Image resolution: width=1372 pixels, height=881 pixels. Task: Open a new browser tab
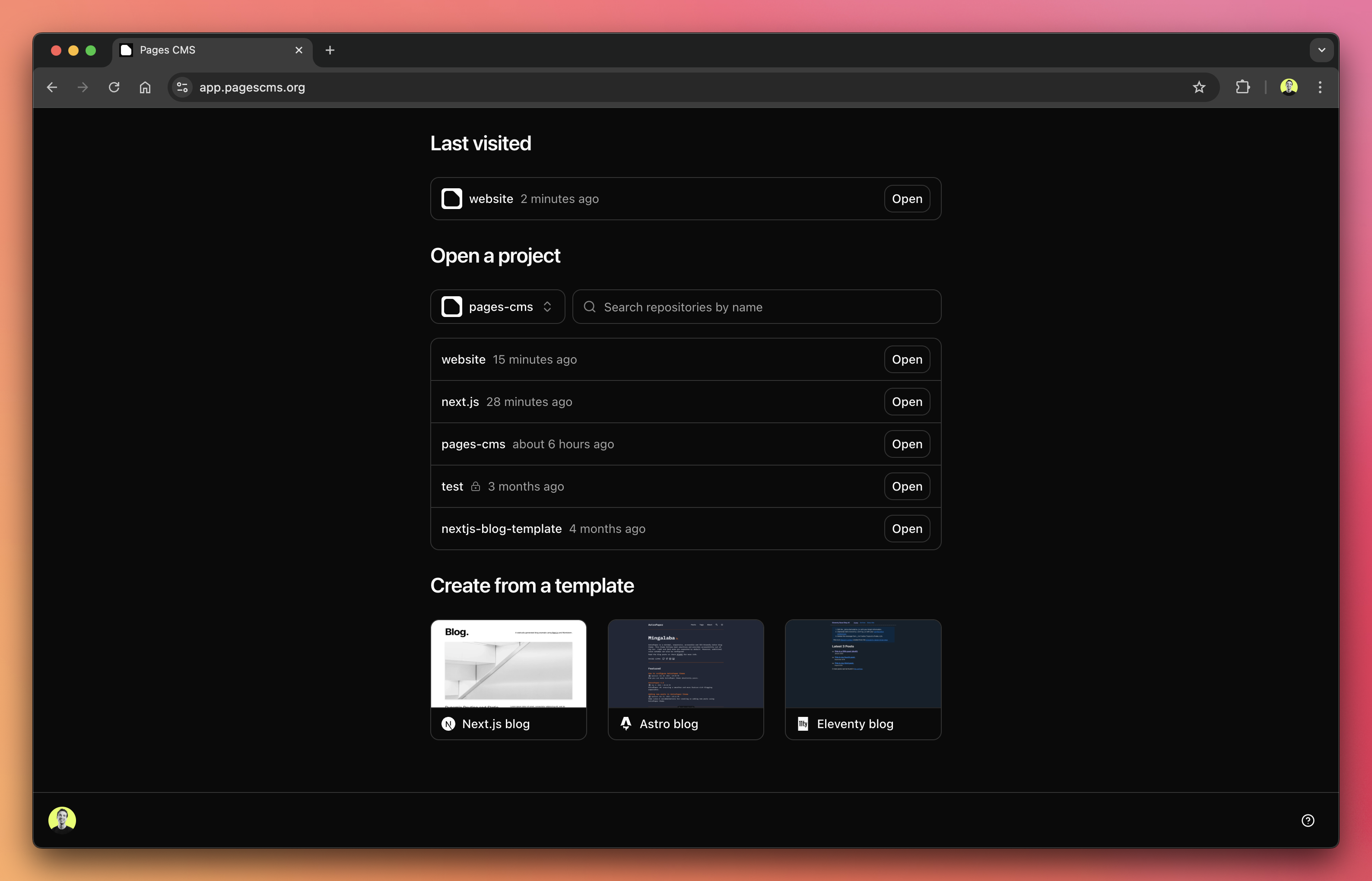point(330,50)
